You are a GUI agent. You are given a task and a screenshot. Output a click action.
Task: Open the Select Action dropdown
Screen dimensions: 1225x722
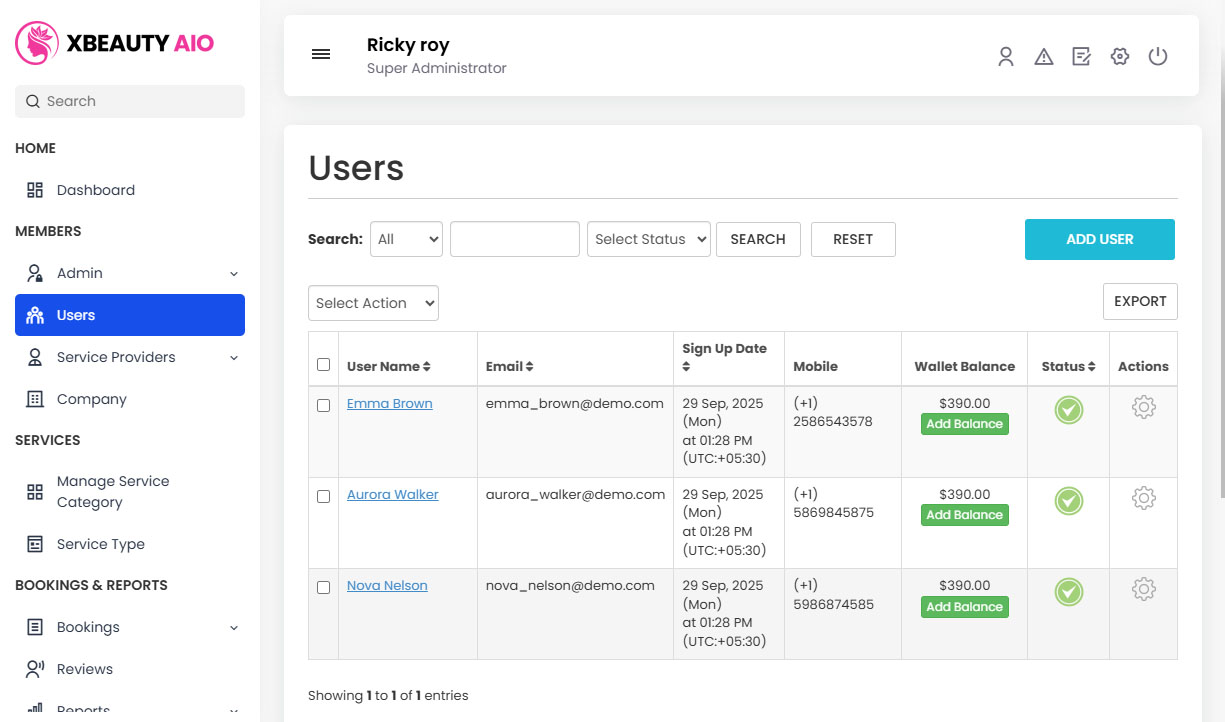(x=373, y=302)
